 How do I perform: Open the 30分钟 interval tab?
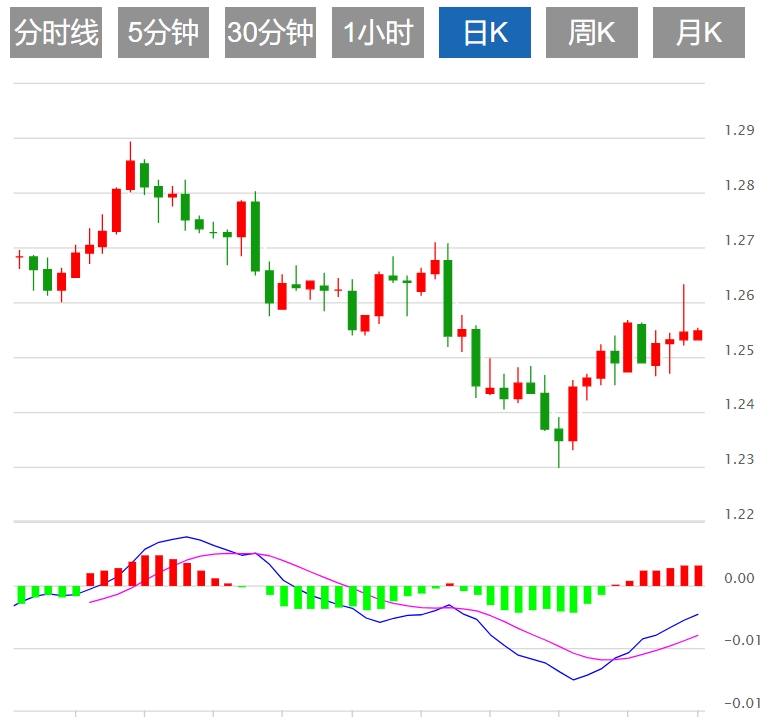(x=270, y=33)
